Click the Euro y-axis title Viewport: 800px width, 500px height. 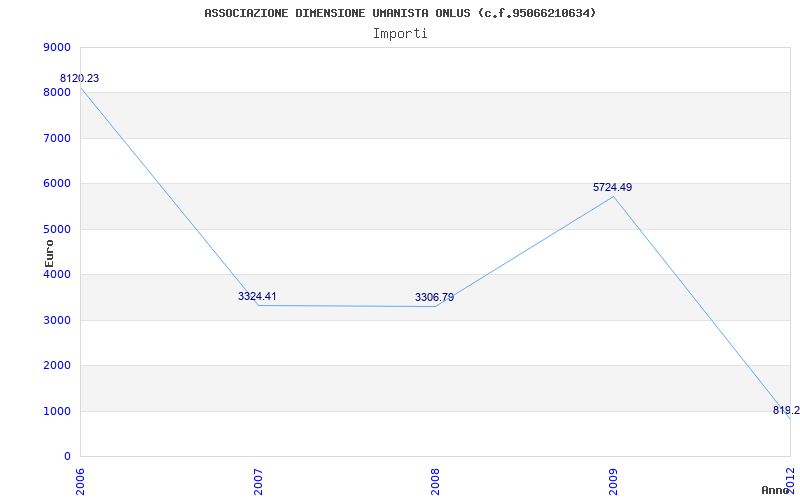click(49, 252)
